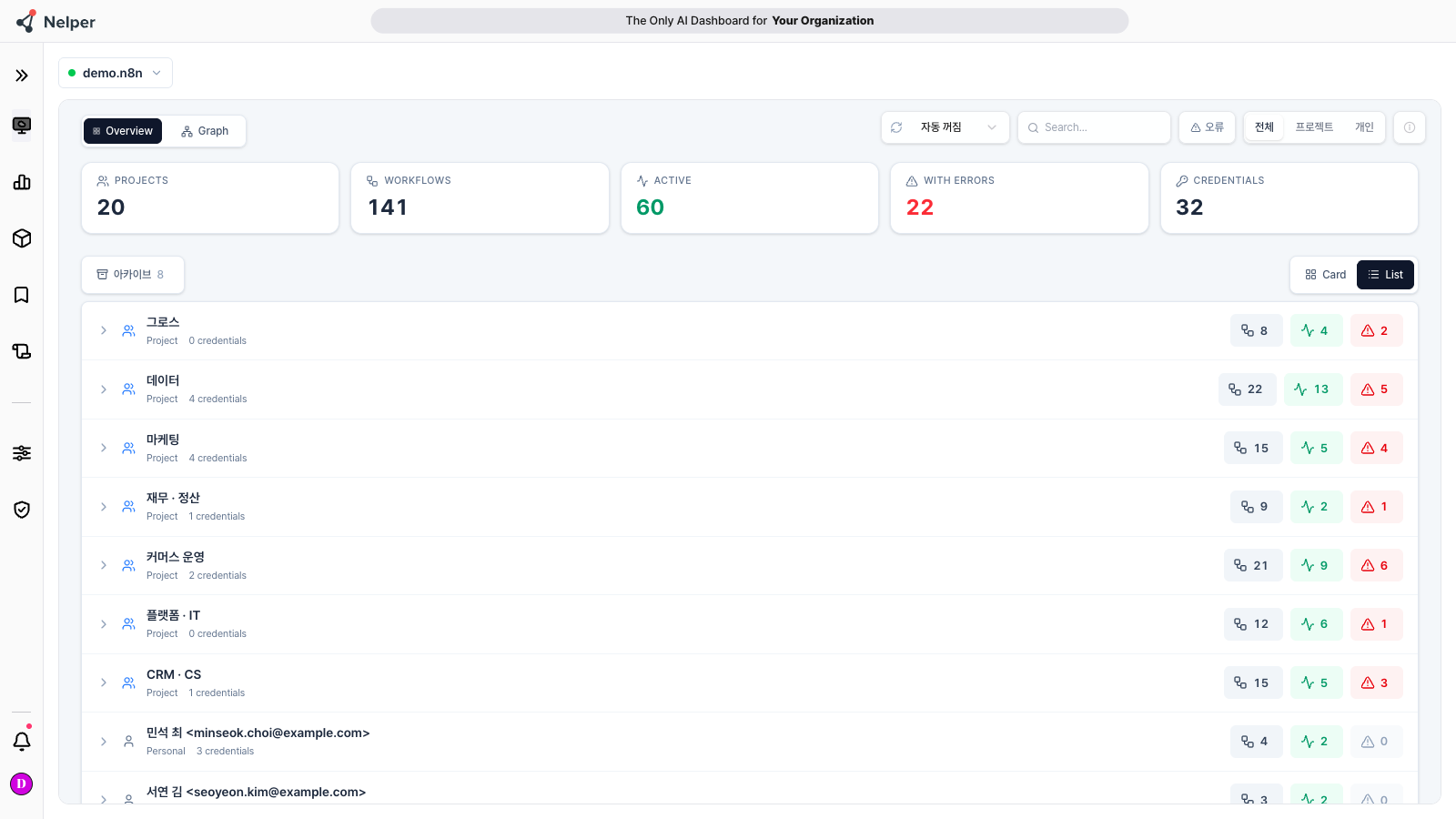Expand the CRM · CS project row
The image size is (1456, 819).
104,683
